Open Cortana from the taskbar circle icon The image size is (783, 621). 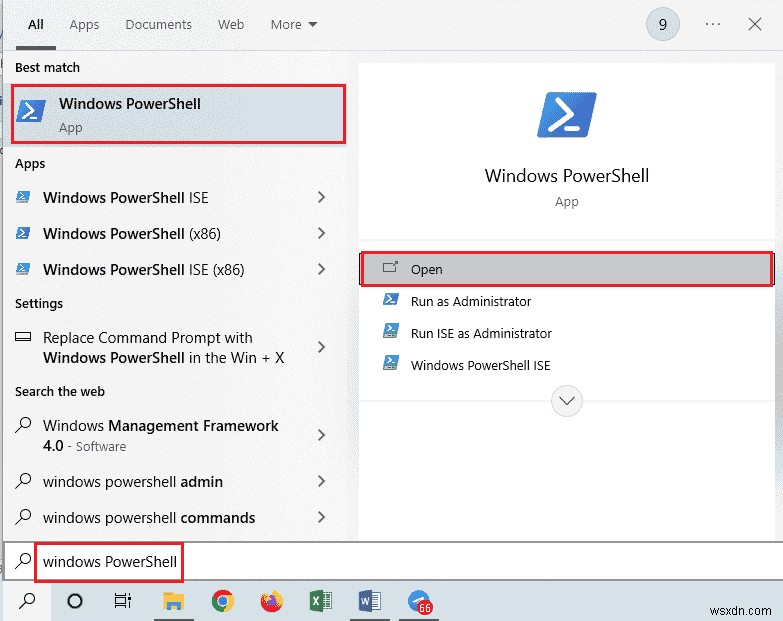click(x=75, y=601)
